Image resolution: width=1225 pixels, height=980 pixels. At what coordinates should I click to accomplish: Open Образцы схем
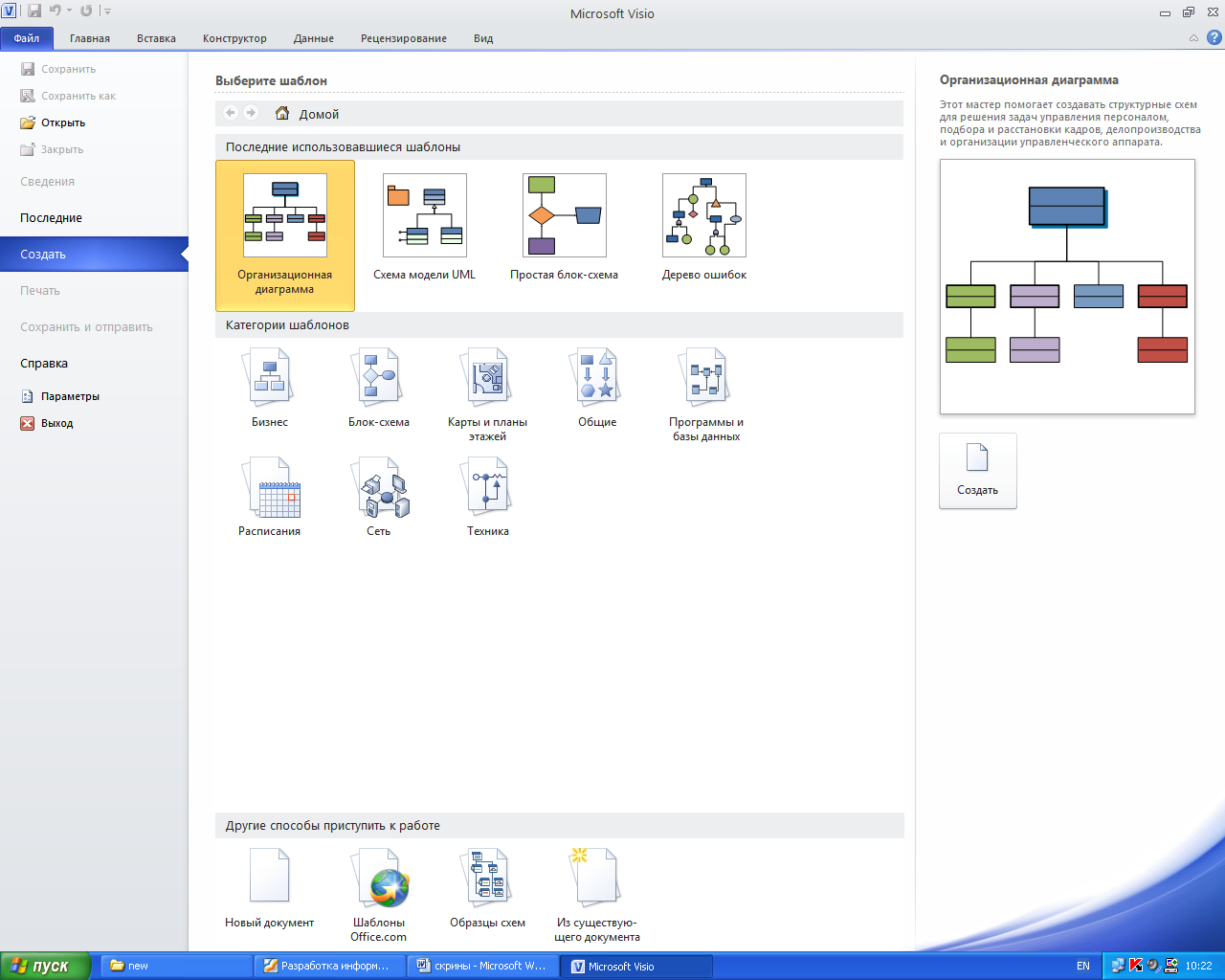(488, 888)
